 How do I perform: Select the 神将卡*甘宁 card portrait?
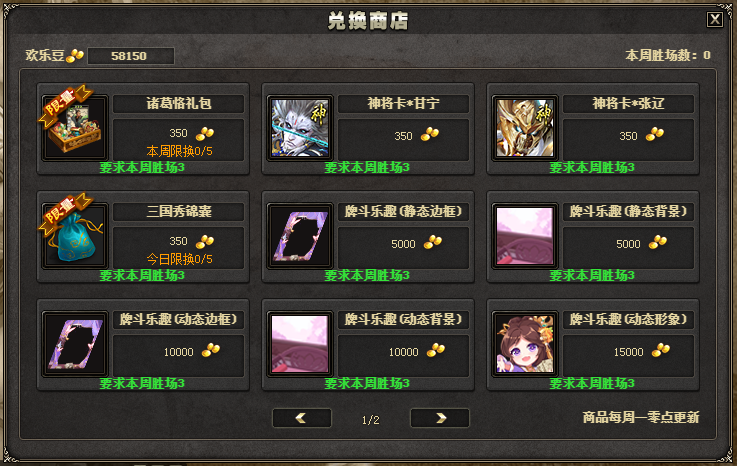coord(300,128)
